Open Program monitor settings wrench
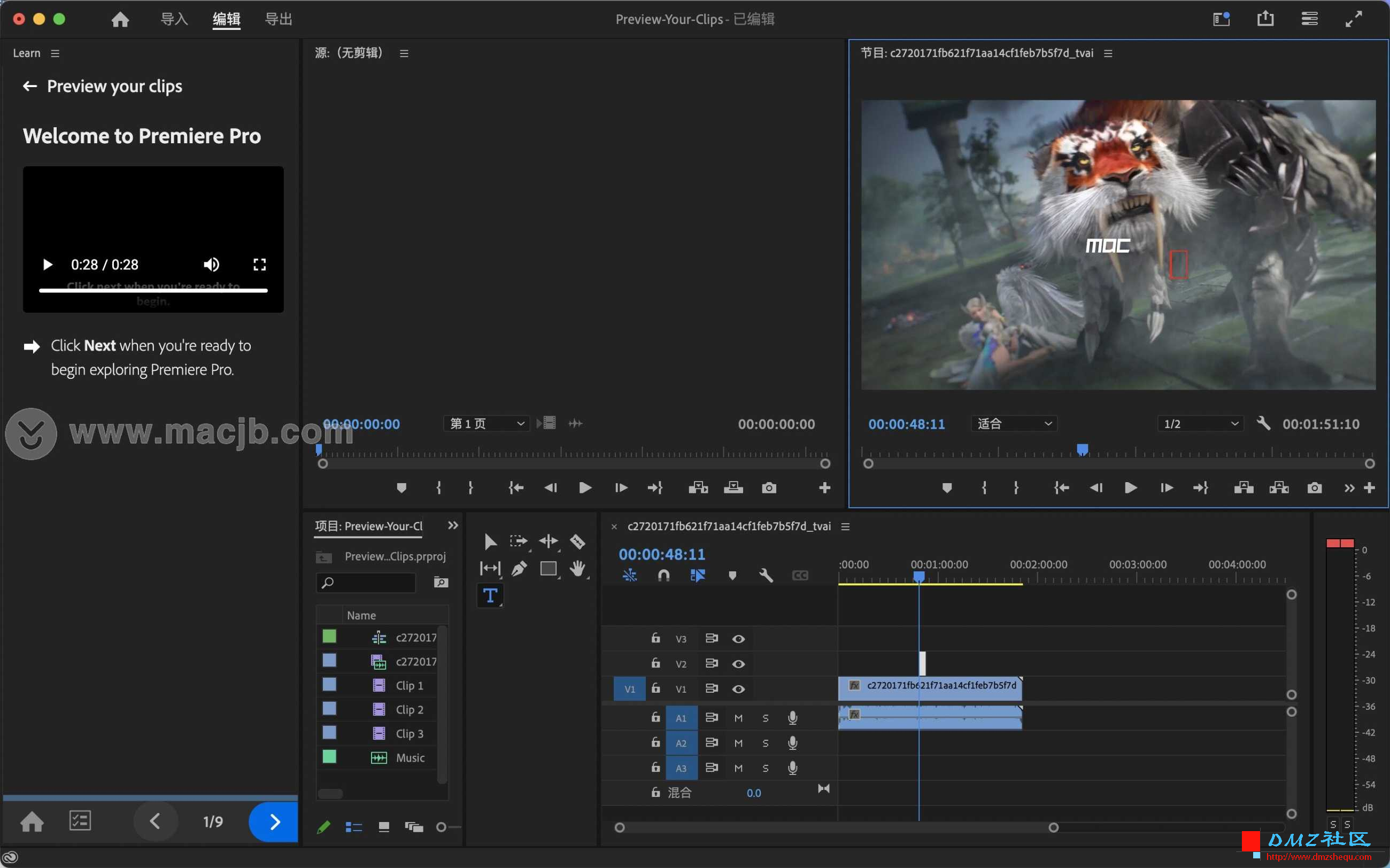Screen dimensions: 1390x868 1263,424
